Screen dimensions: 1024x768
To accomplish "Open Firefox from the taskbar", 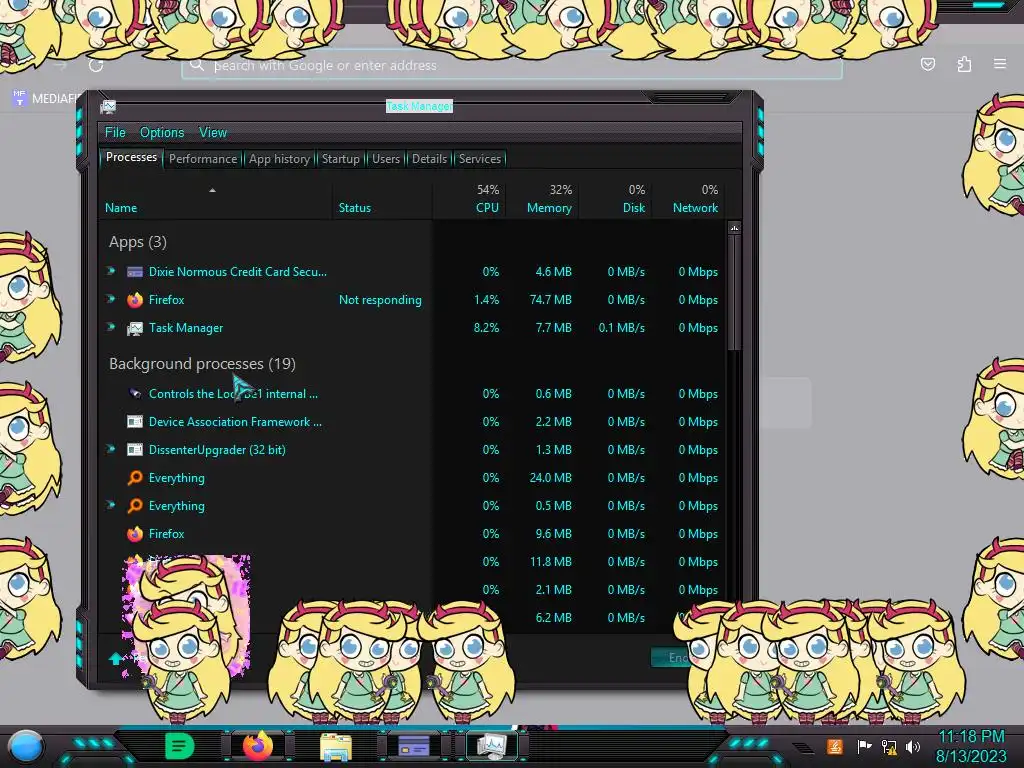I will click(258, 745).
